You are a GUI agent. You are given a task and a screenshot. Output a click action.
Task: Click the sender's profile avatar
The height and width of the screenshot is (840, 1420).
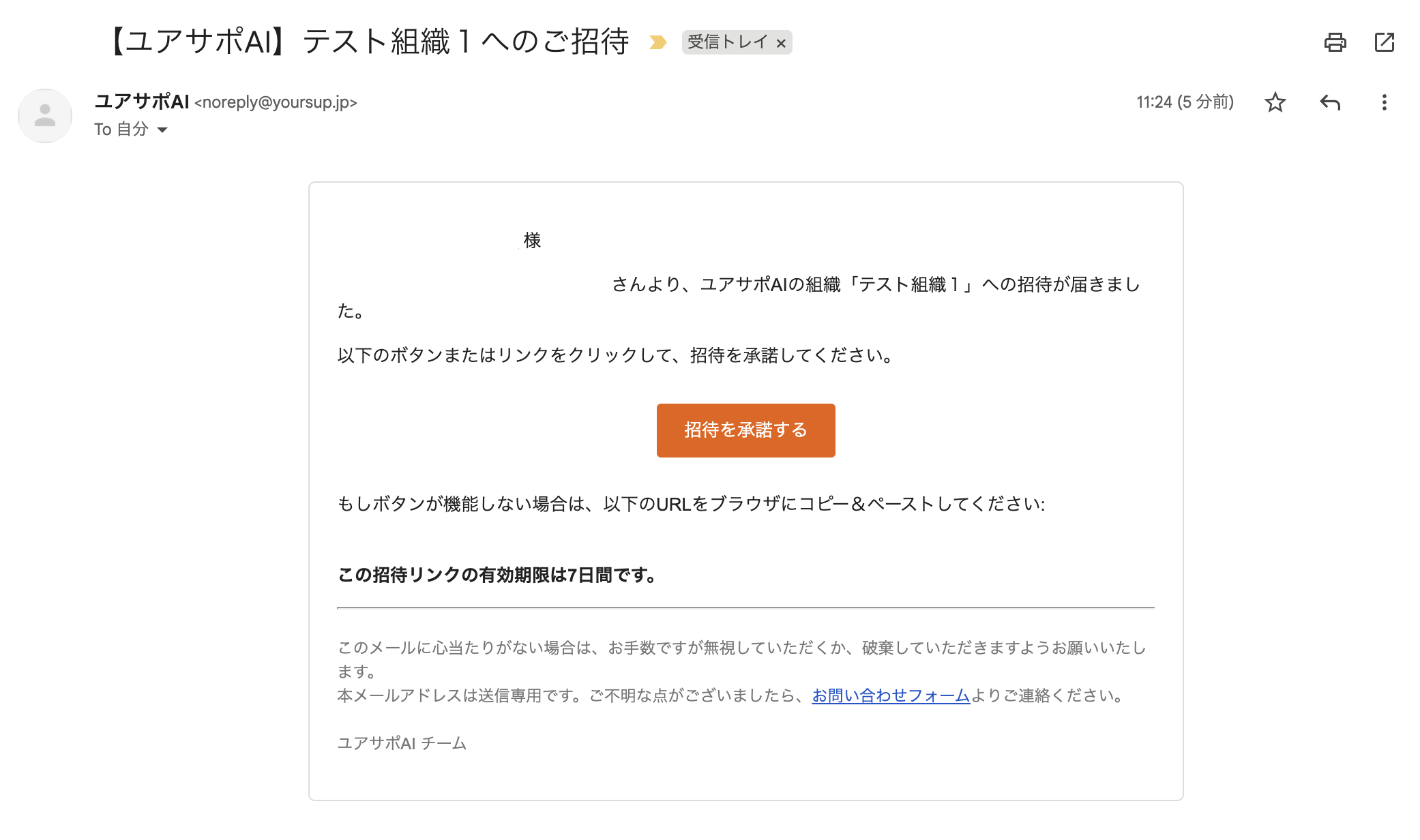coord(45,116)
